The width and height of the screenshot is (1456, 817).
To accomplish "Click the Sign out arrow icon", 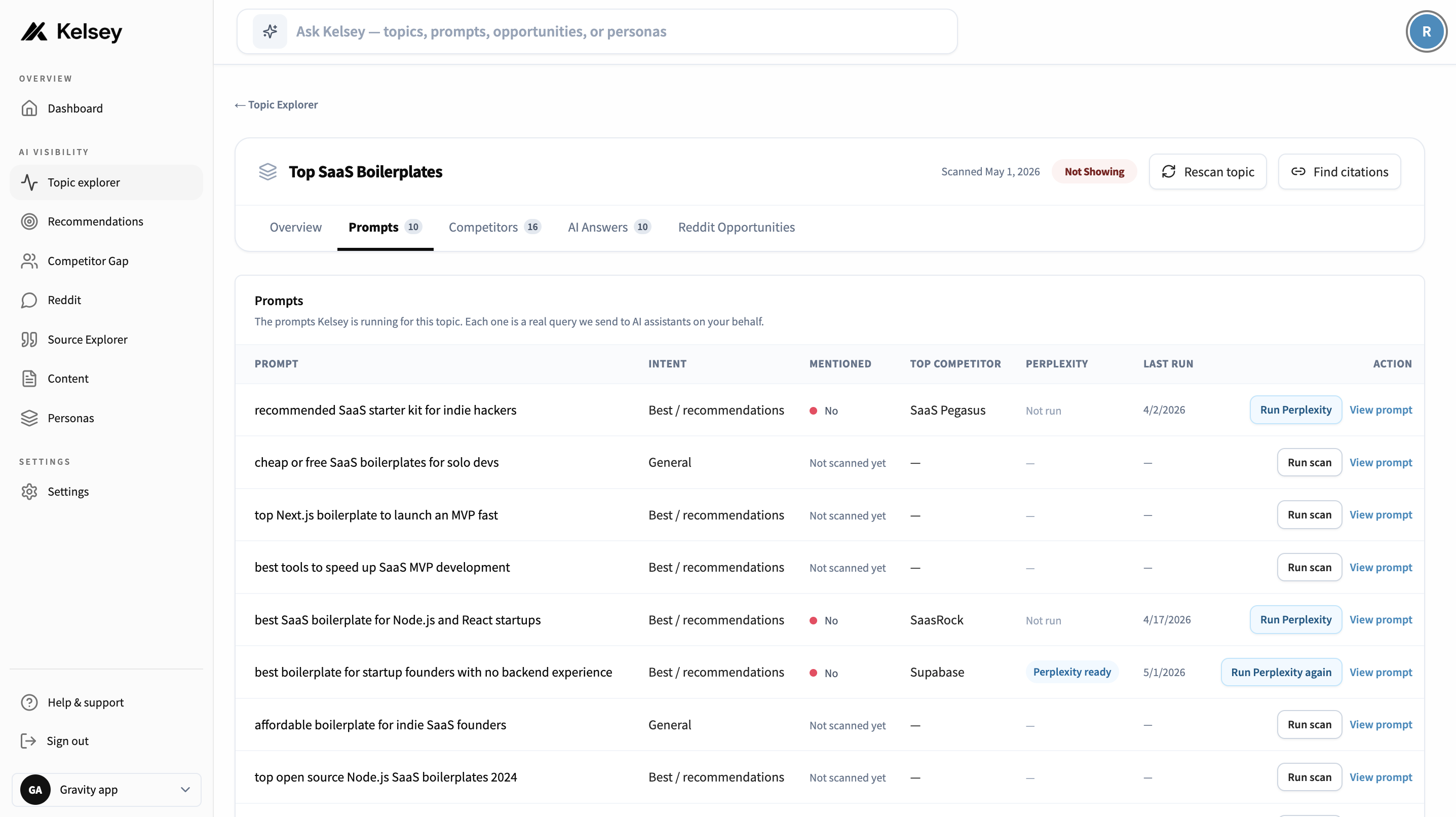I will coord(28,740).
